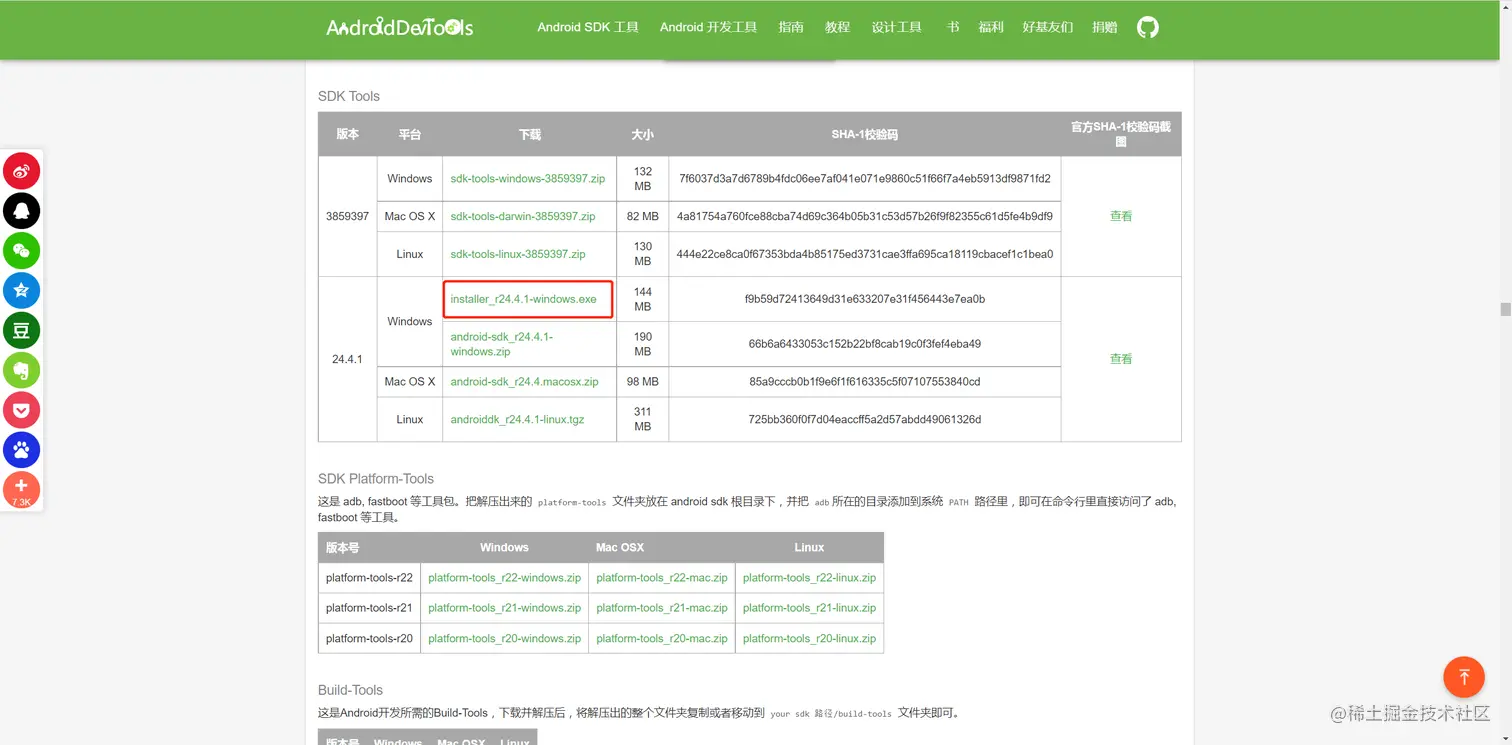1512x745 pixels.
Task: Download android-sdk_r24.4.macosx.zip
Action: [524, 382]
